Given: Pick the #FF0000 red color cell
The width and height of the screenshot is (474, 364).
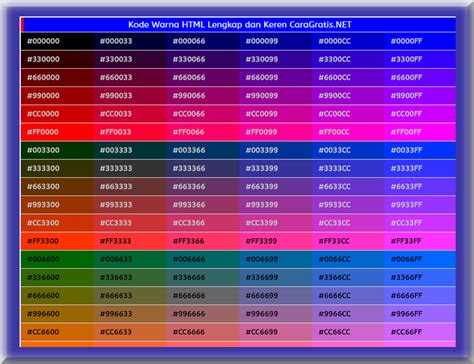Looking at the screenshot, I should pyautogui.click(x=57, y=132).
